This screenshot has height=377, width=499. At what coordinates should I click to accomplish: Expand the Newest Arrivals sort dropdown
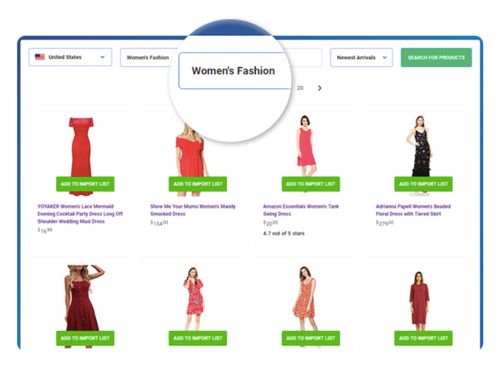click(x=361, y=57)
